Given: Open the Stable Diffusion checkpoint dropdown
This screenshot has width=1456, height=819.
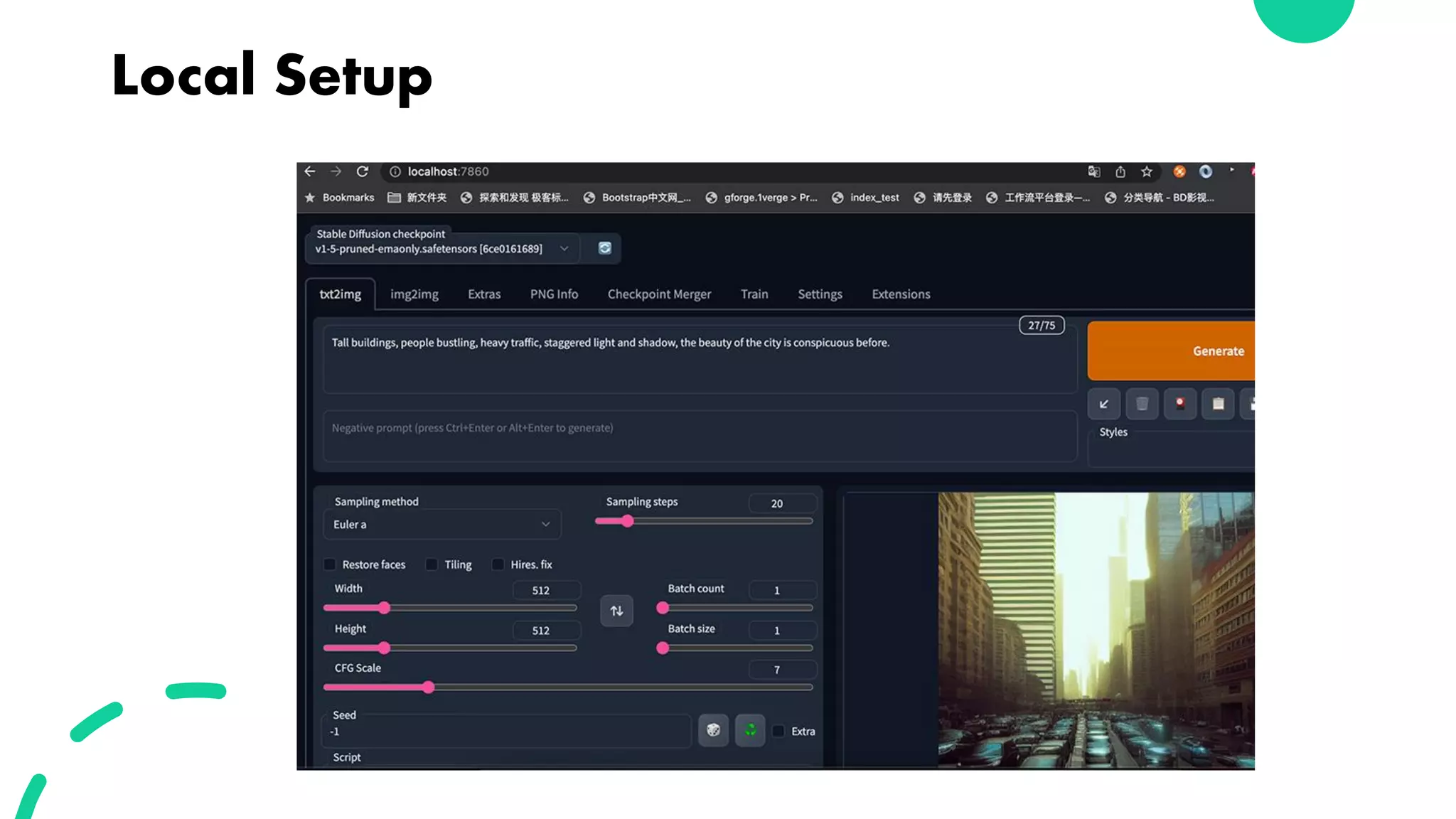Looking at the screenshot, I should pyautogui.click(x=441, y=249).
